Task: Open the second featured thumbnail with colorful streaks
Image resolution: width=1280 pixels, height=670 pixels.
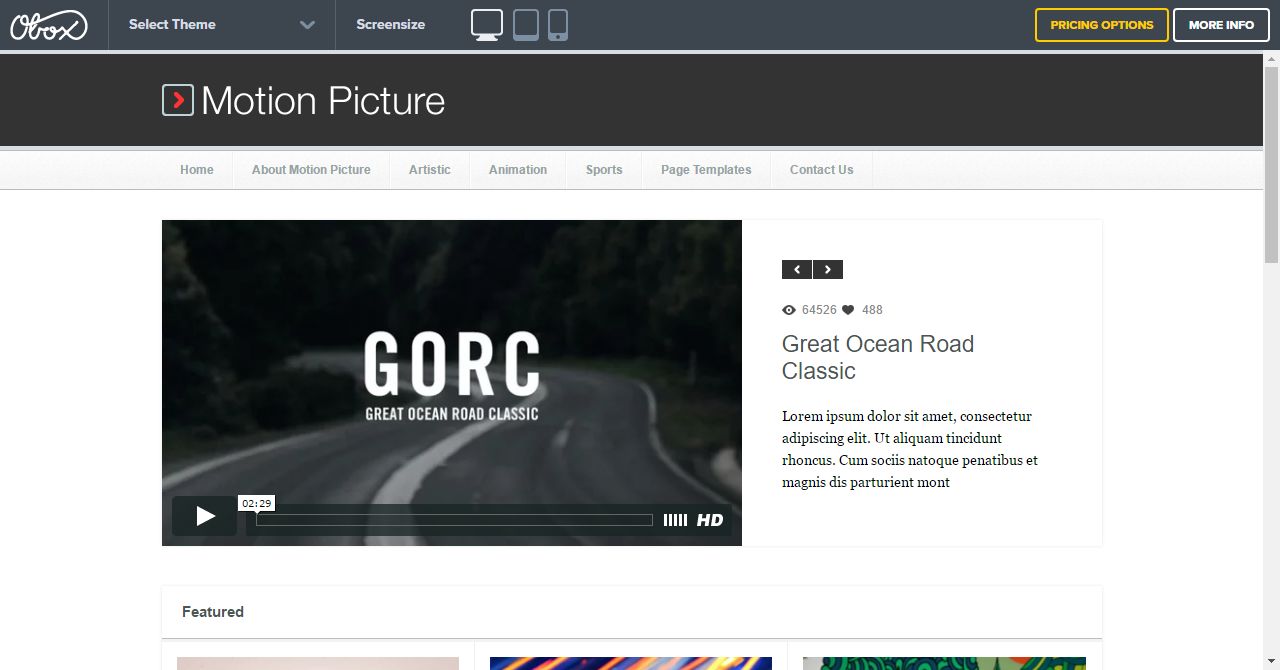Action: pyautogui.click(x=631, y=663)
